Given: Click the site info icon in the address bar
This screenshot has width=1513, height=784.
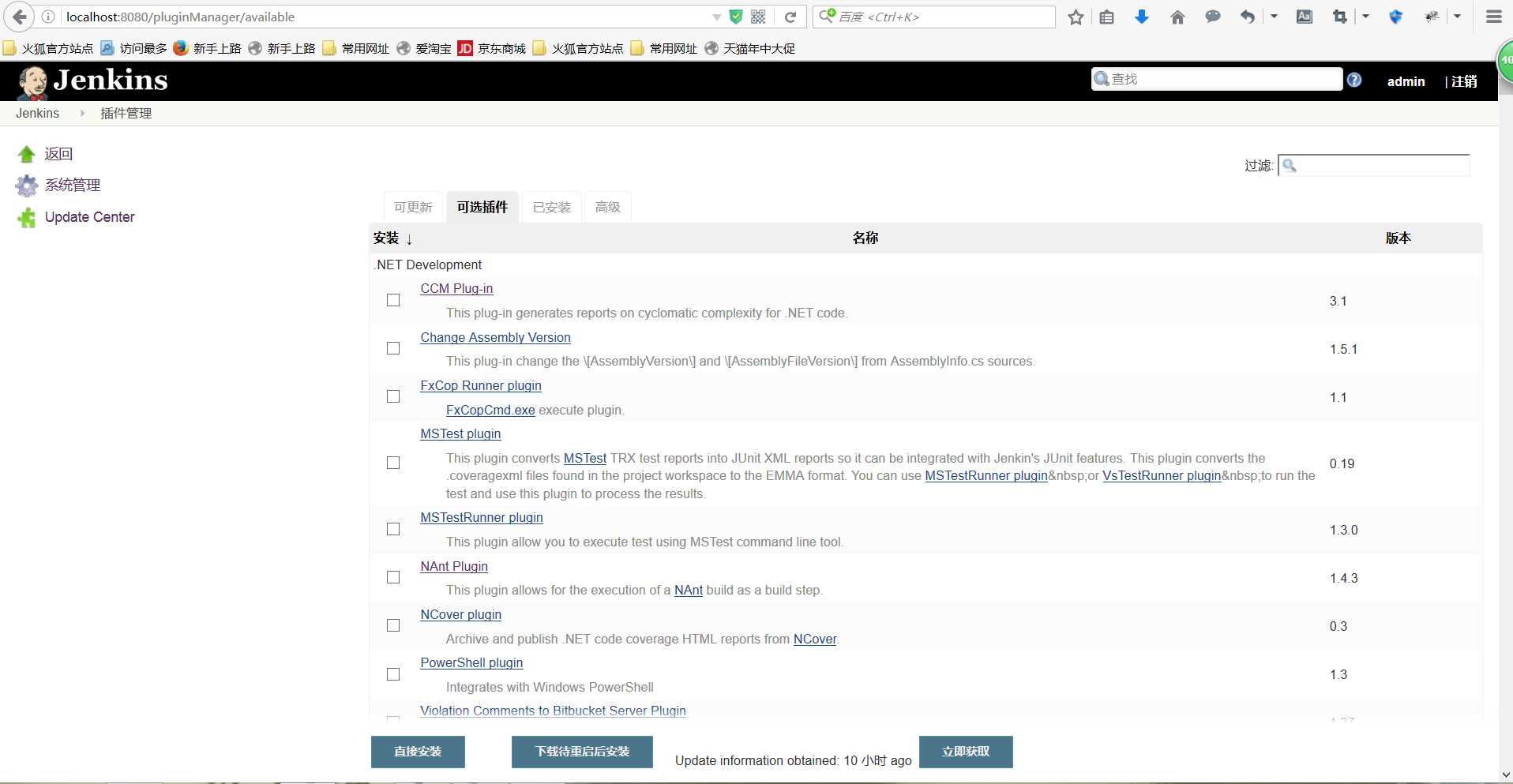Looking at the screenshot, I should point(48,17).
